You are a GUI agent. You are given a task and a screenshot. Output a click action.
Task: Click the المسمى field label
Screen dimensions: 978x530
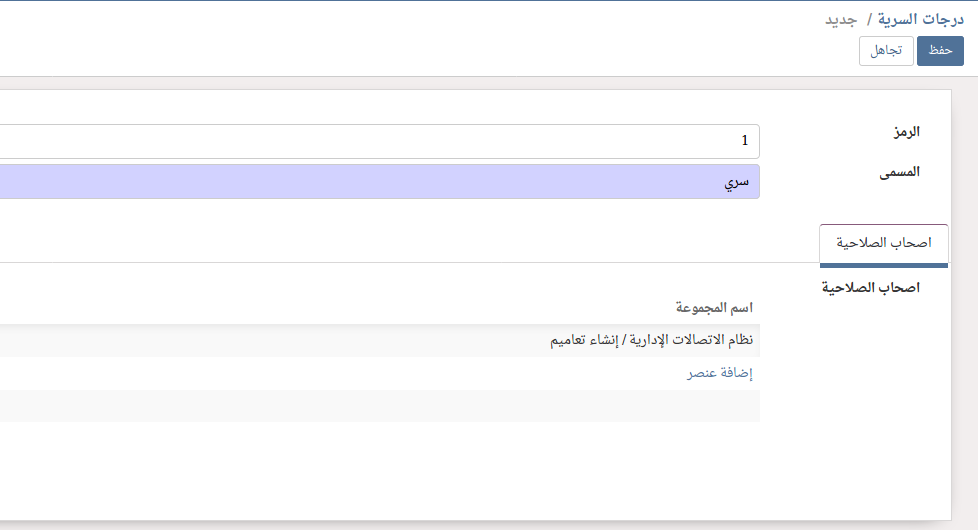pos(900,172)
